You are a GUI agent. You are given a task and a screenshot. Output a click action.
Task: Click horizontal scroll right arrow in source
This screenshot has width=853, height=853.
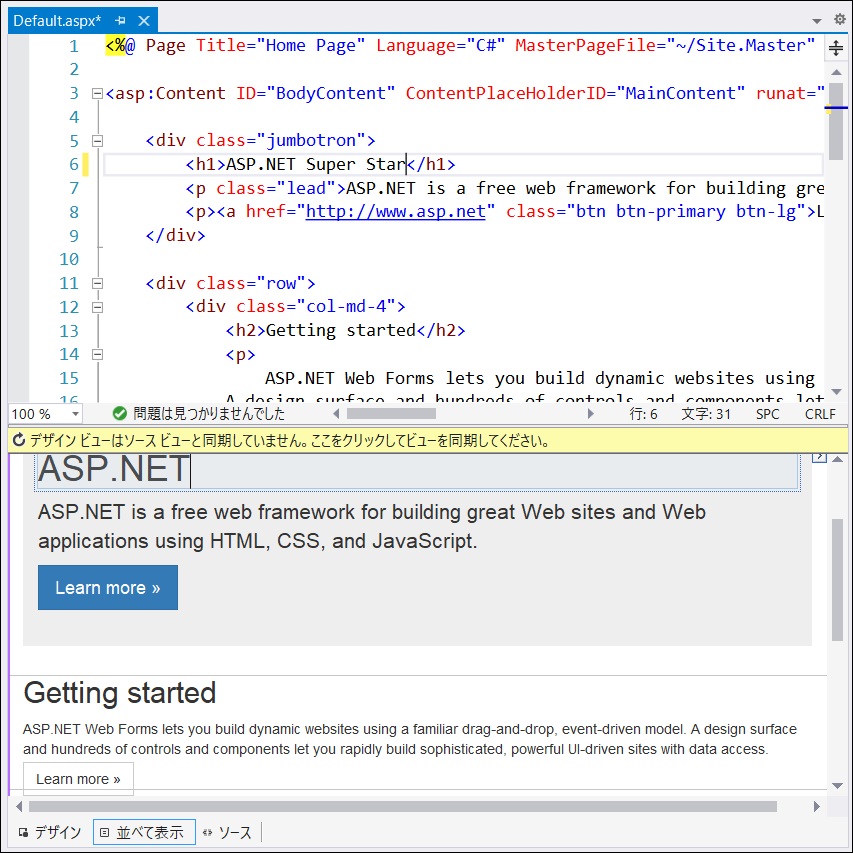click(x=590, y=414)
